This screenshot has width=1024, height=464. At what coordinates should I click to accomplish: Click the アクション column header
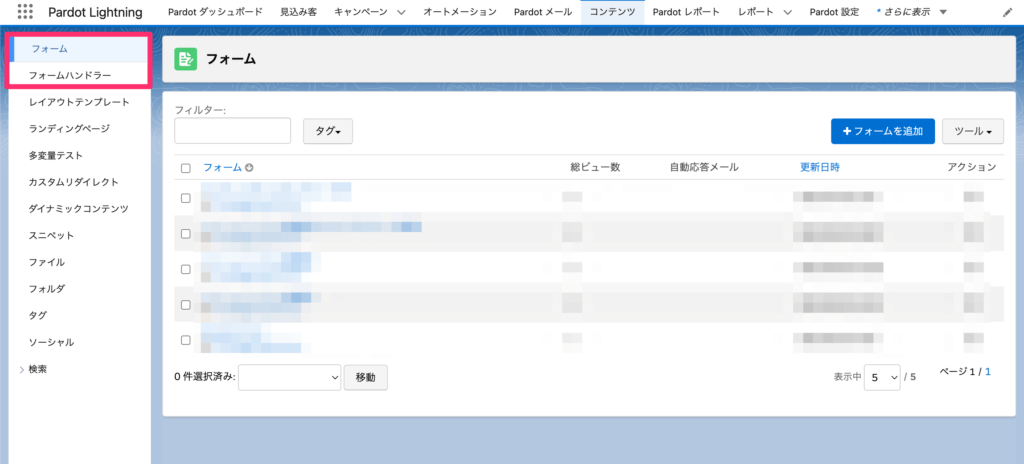click(x=972, y=167)
